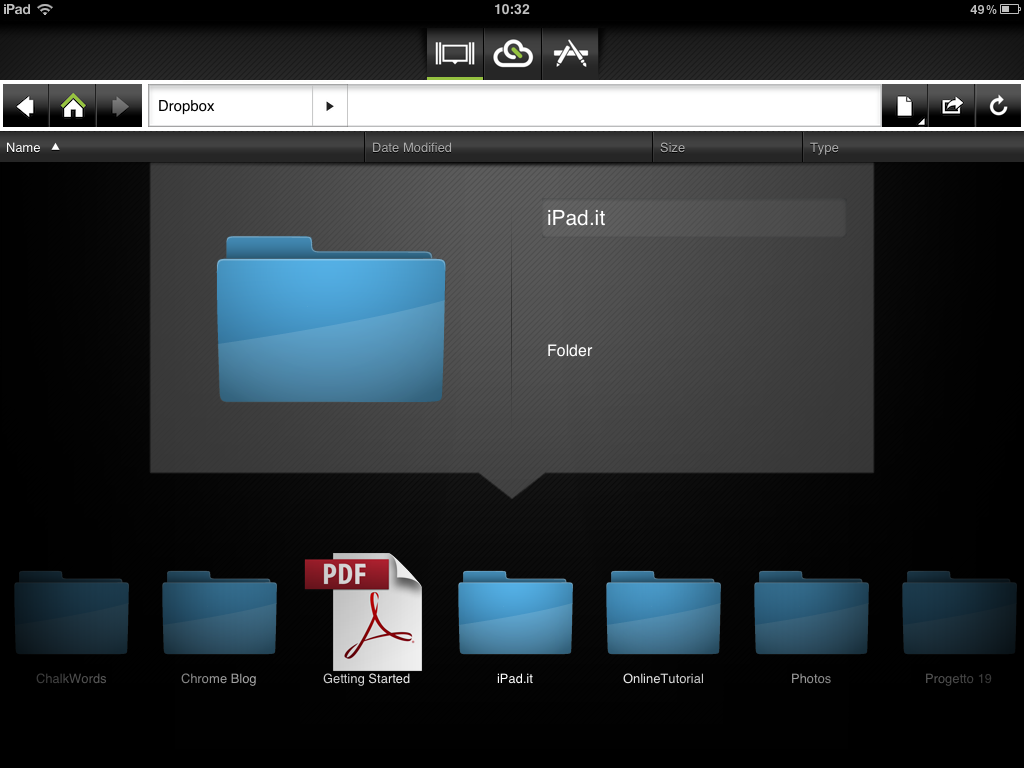Select the OnlineTutorial folder
This screenshot has width=1024, height=768.
tap(663, 615)
